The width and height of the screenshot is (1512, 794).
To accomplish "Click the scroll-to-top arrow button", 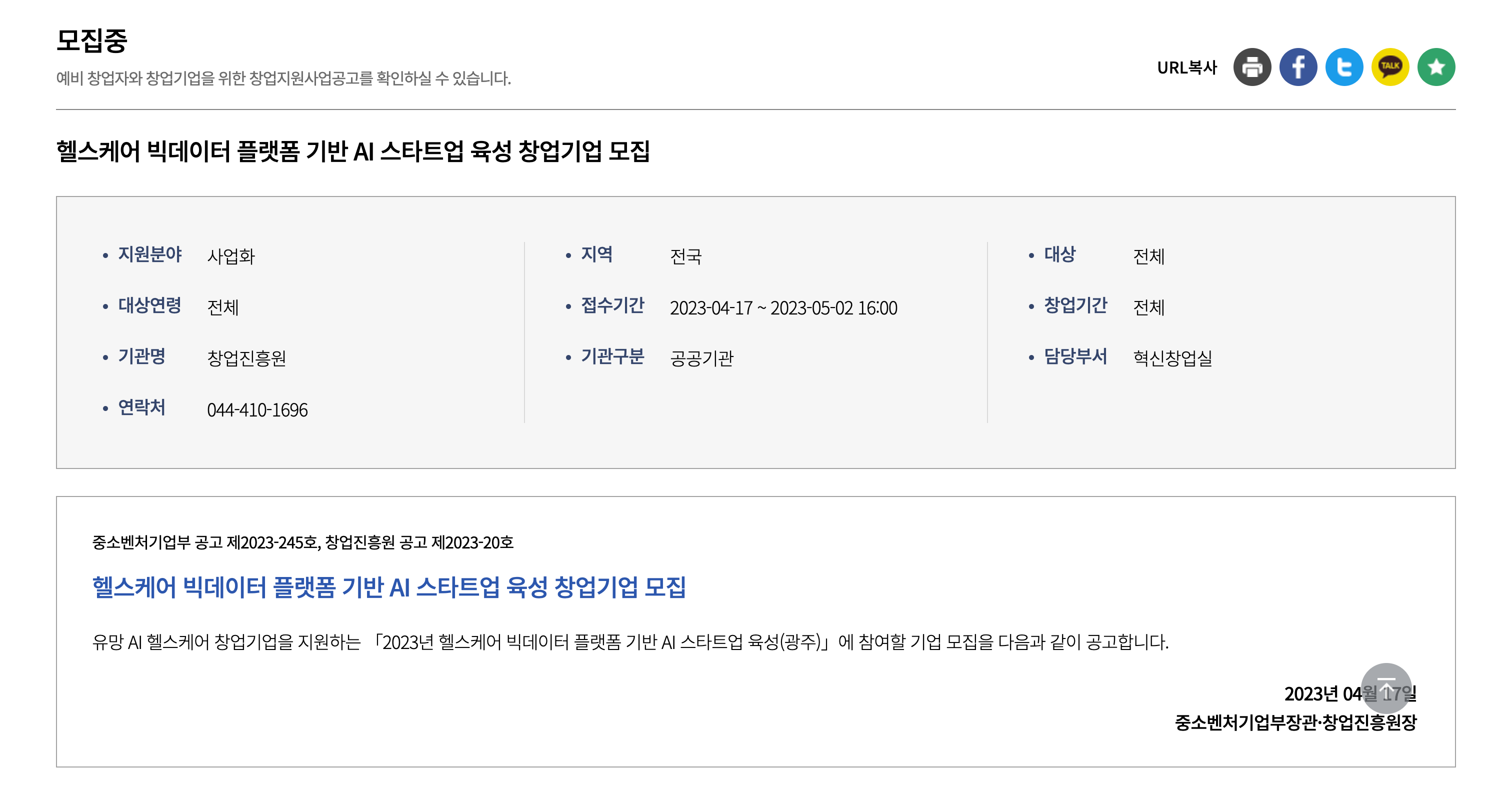I will [x=1386, y=688].
